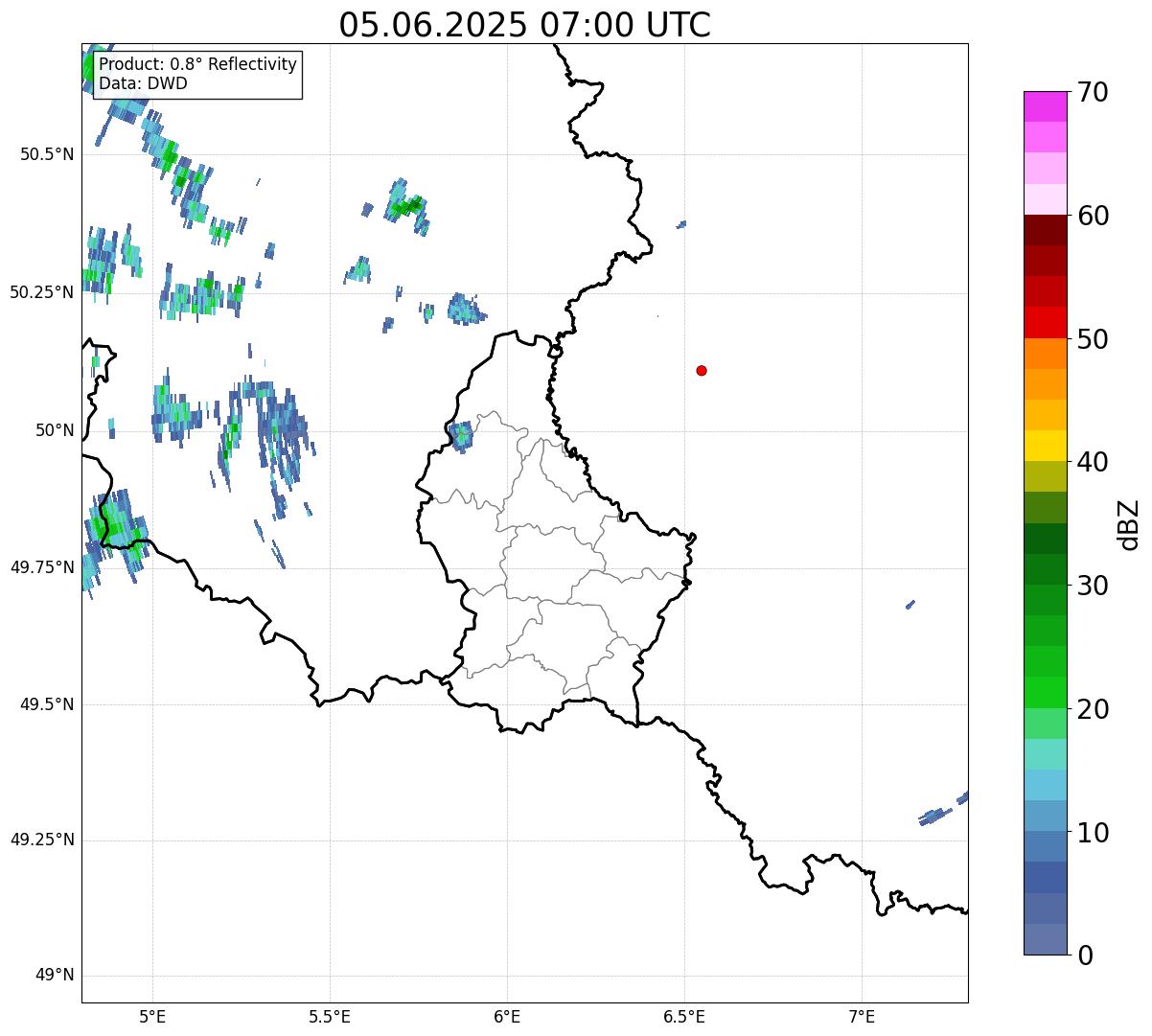The width and height of the screenshot is (1152, 1036).
Task: Click the 49.25°N latitude label
Action: (x=41, y=840)
